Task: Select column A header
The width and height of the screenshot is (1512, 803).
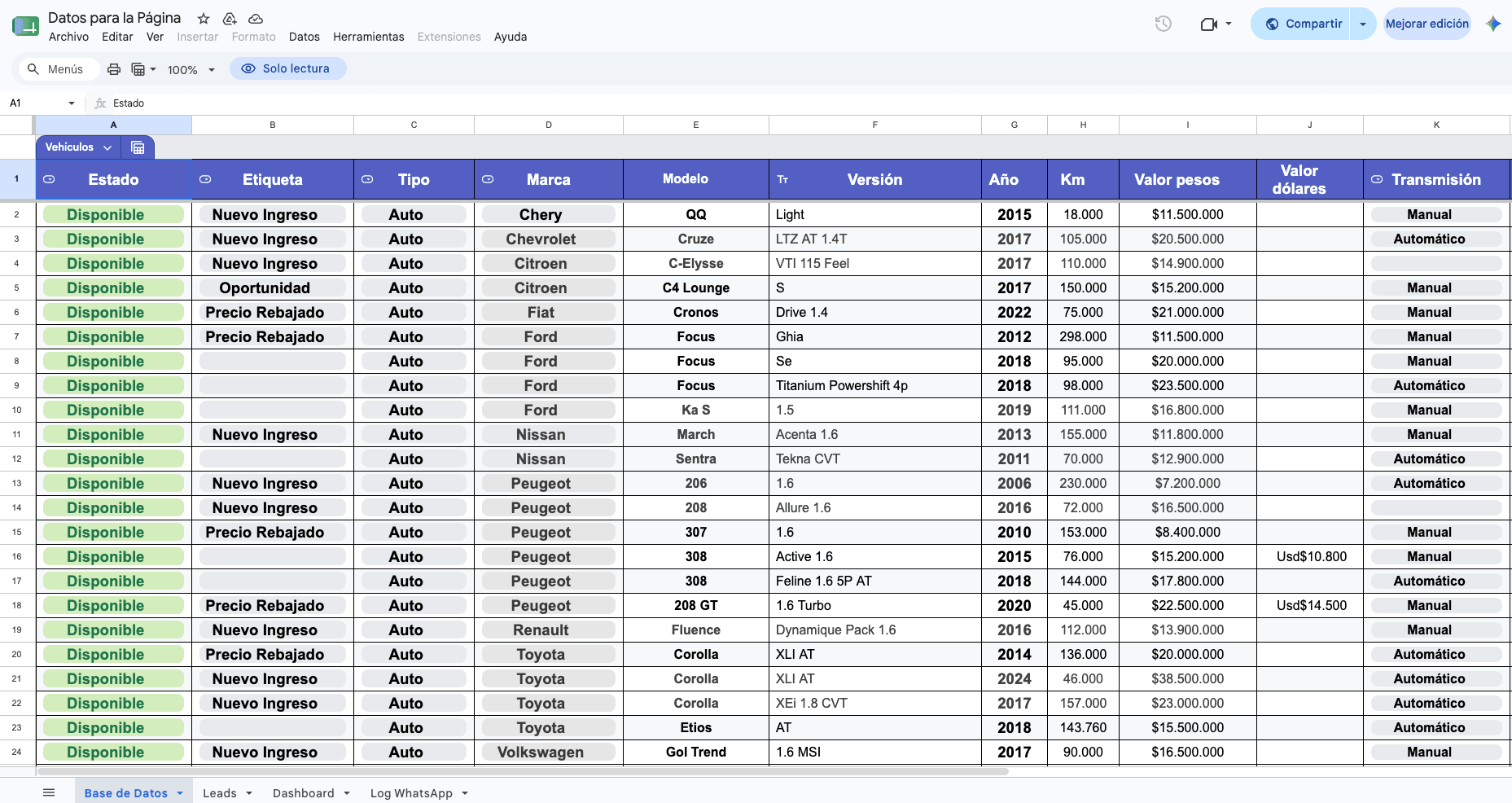Action: coord(114,125)
